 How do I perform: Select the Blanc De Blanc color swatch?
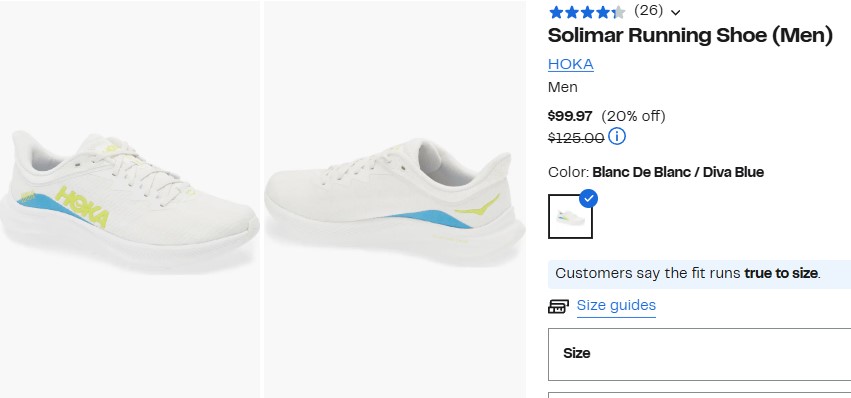click(x=570, y=216)
